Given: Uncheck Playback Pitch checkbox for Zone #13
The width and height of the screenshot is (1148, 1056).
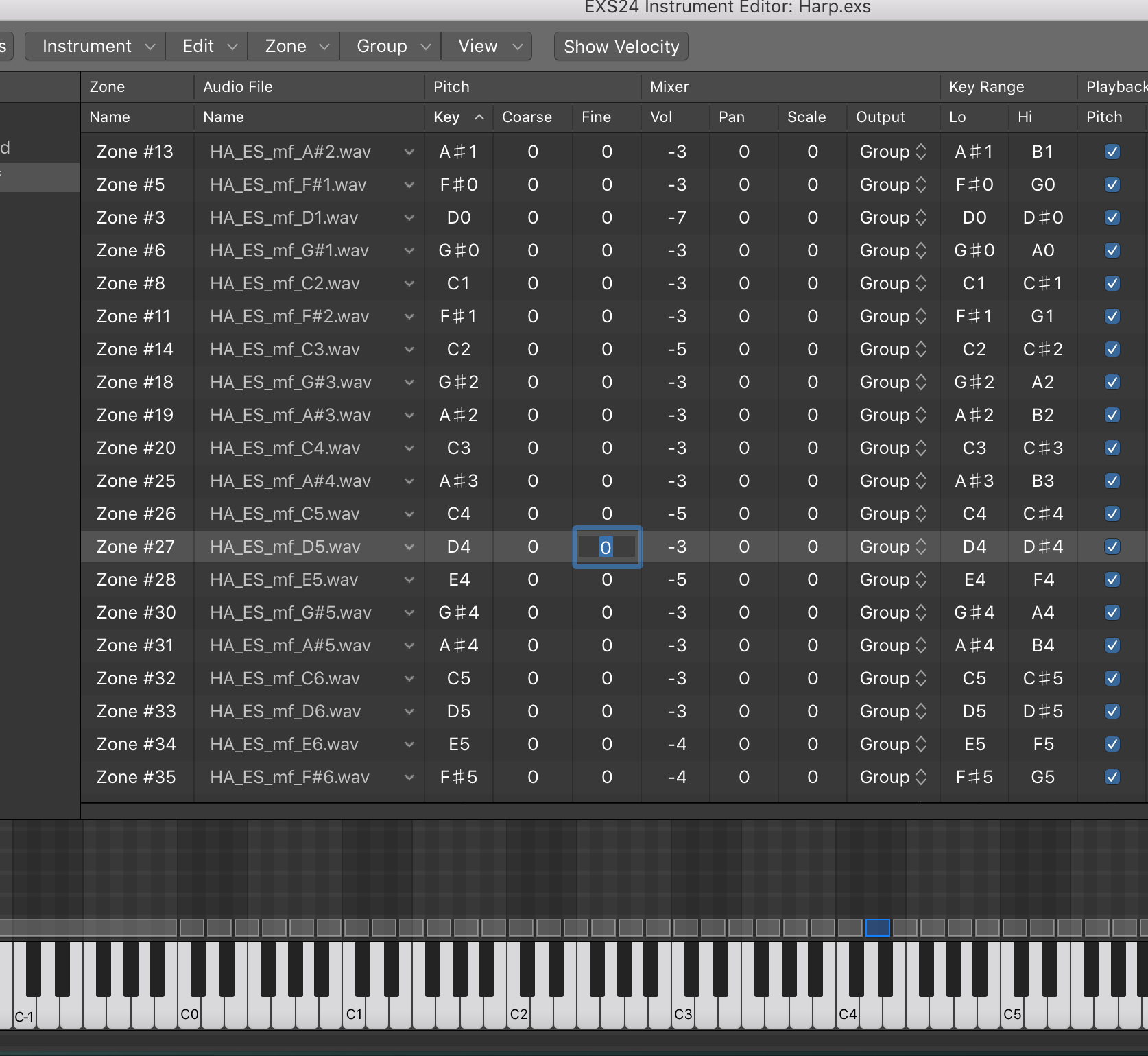Looking at the screenshot, I should 1112,152.
